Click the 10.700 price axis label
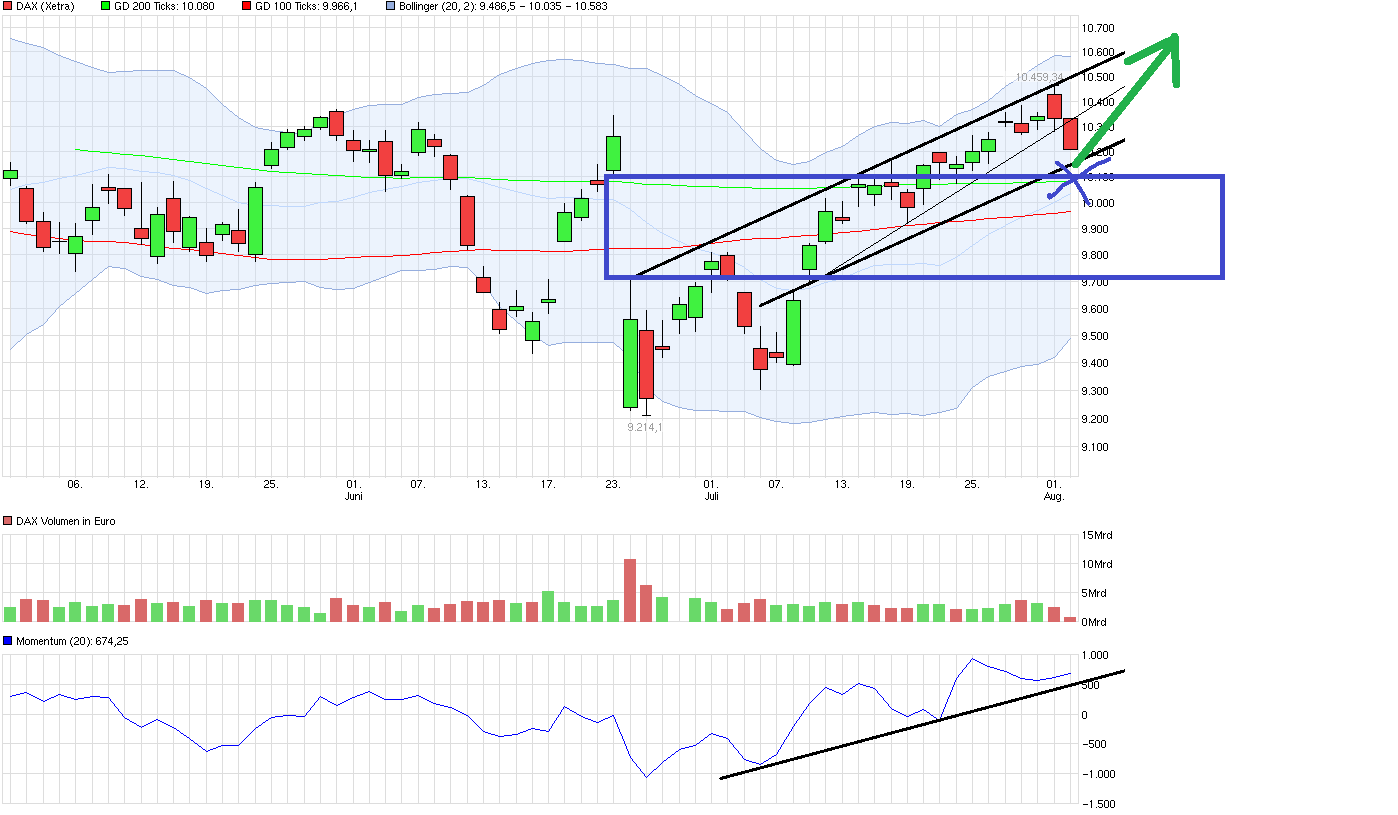The width and height of the screenshot is (1398, 815). point(1100,28)
